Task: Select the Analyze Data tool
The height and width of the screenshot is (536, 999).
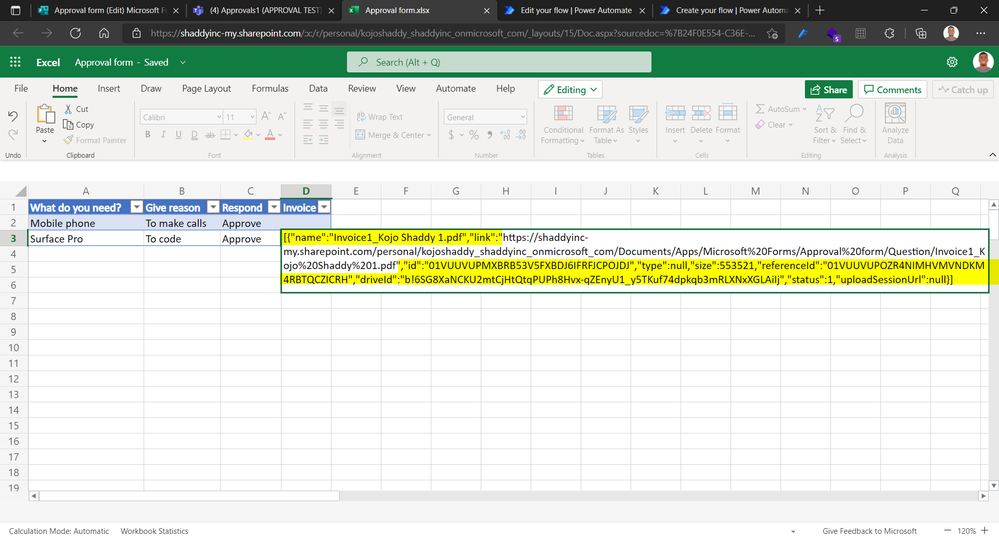Action: coord(895,114)
